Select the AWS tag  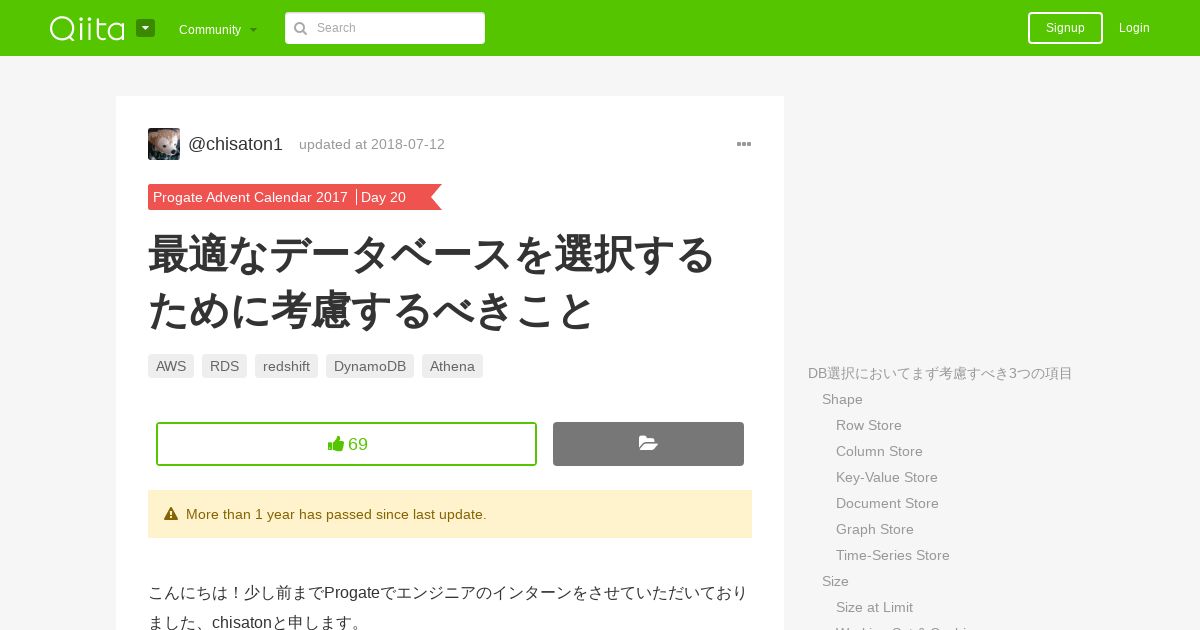pyautogui.click(x=171, y=366)
